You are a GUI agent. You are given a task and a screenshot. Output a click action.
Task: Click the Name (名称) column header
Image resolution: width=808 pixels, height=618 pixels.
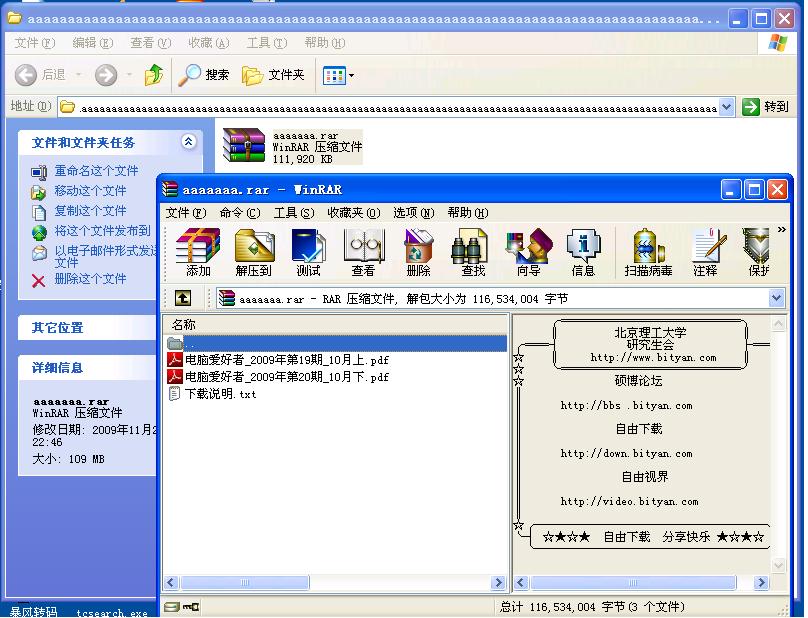pyautogui.click(x=335, y=324)
